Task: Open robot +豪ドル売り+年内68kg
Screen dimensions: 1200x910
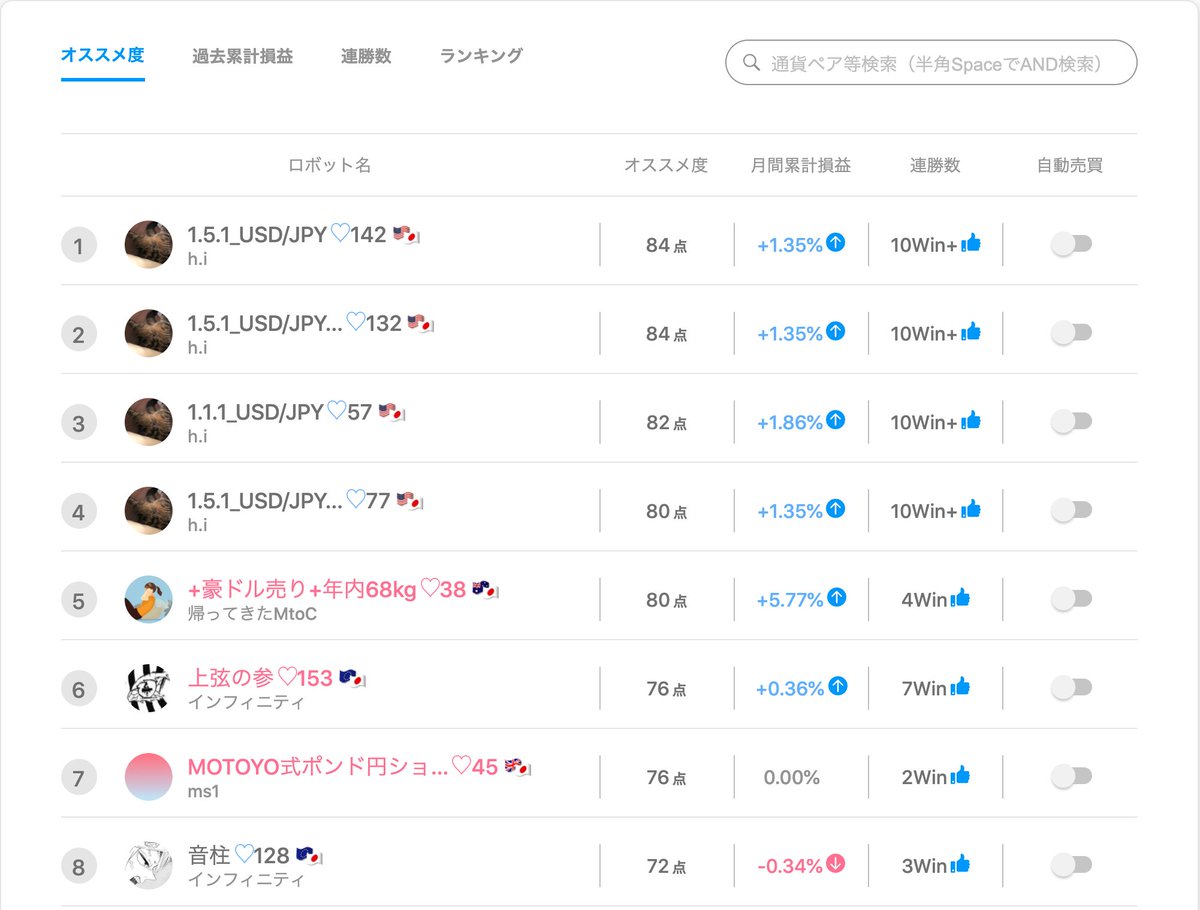Action: pos(302,589)
